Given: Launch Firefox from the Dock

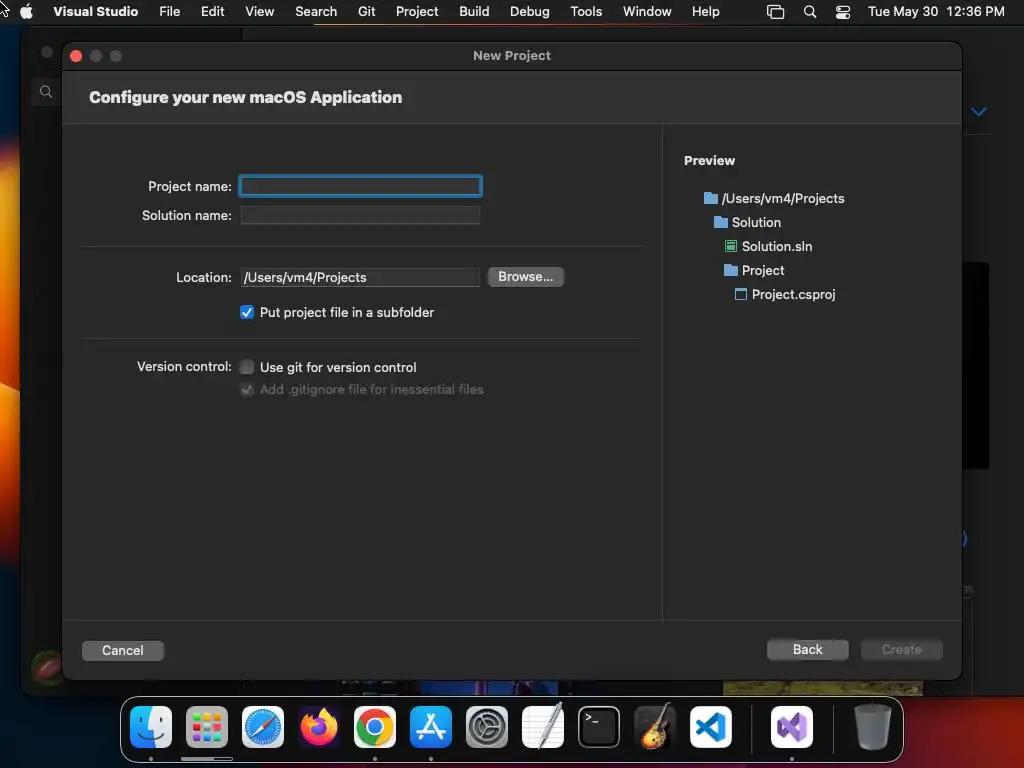Looking at the screenshot, I should tap(319, 727).
